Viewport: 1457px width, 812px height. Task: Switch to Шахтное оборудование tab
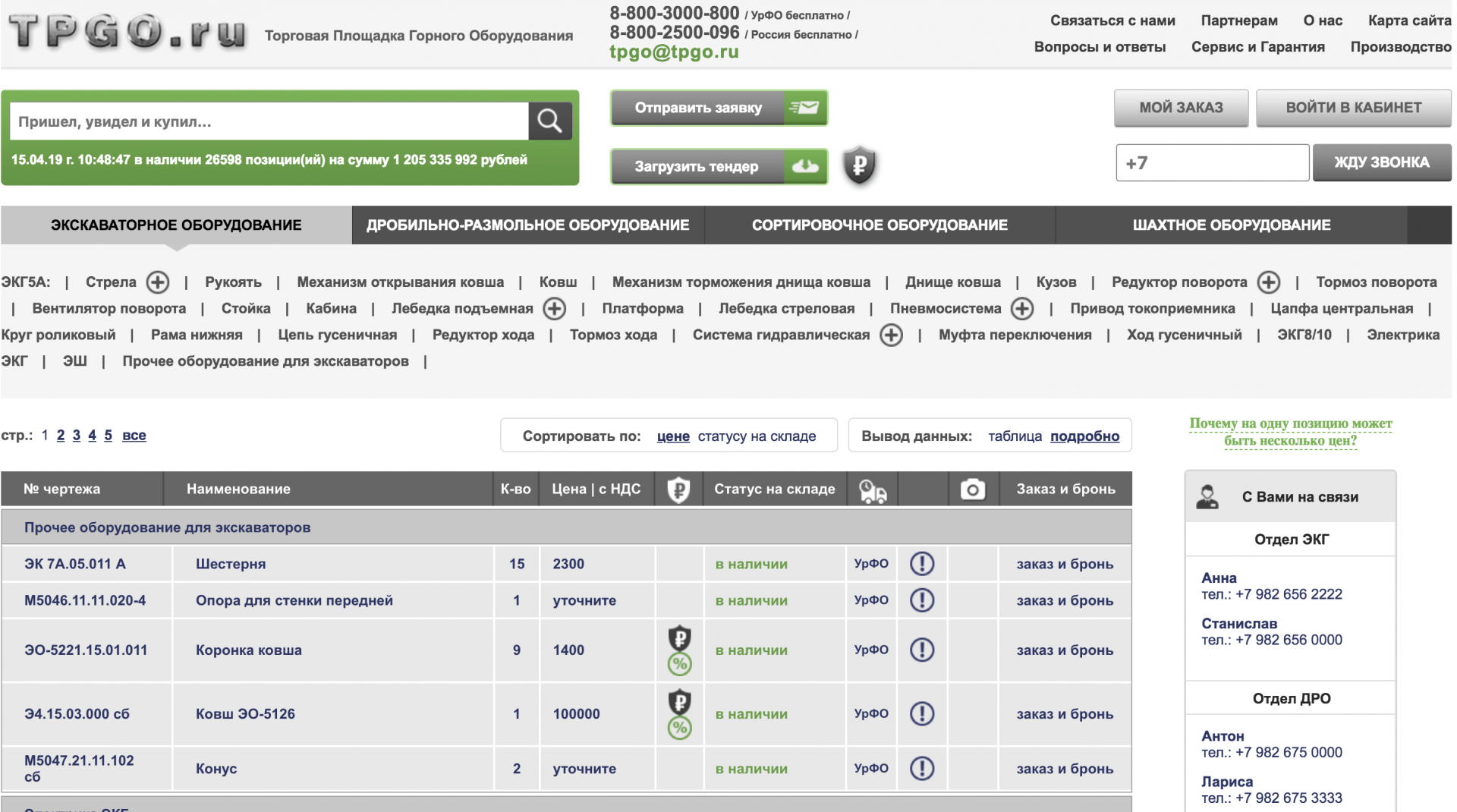(1231, 225)
